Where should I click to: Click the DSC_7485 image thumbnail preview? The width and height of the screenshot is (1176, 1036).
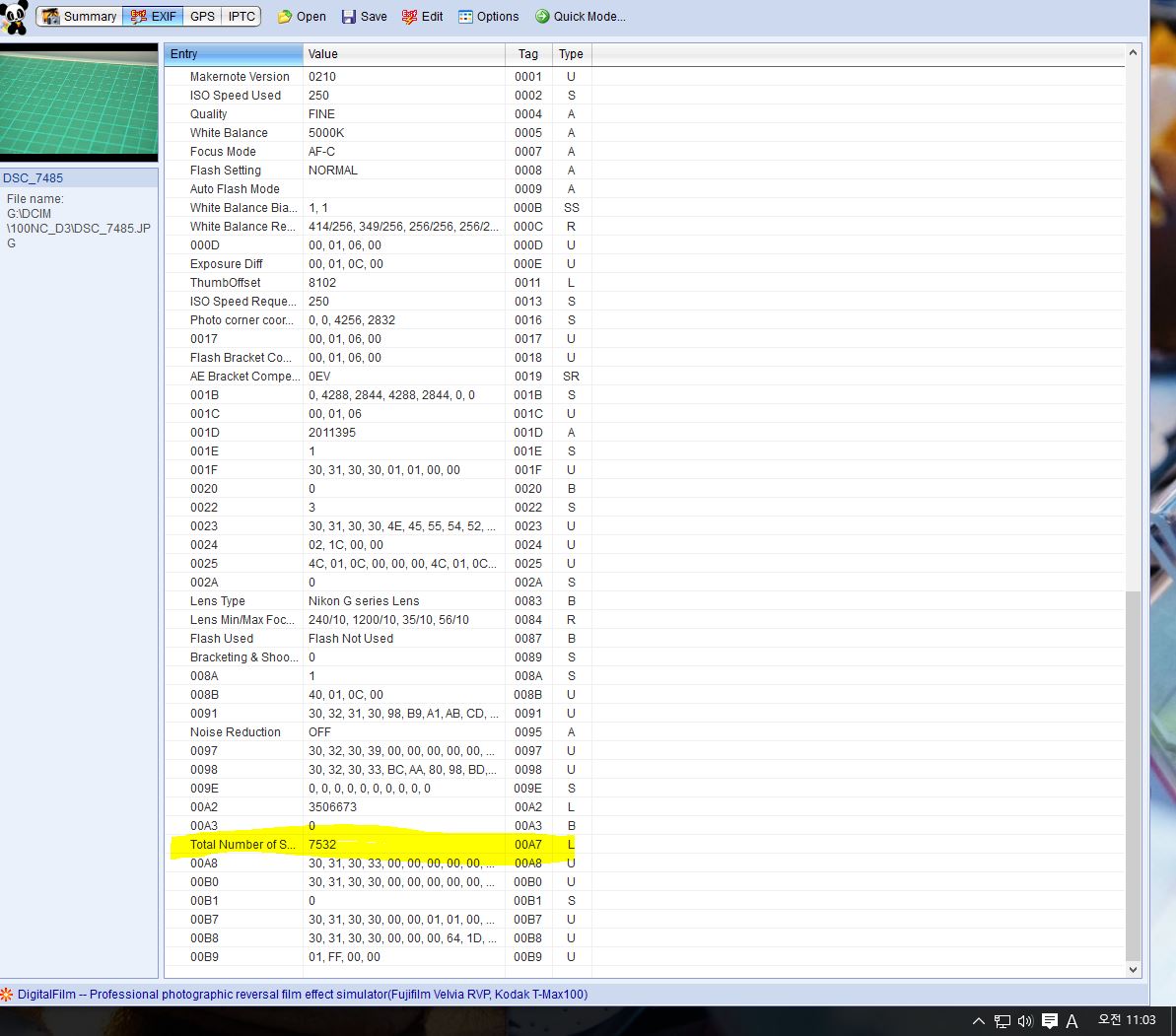[79, 102]
